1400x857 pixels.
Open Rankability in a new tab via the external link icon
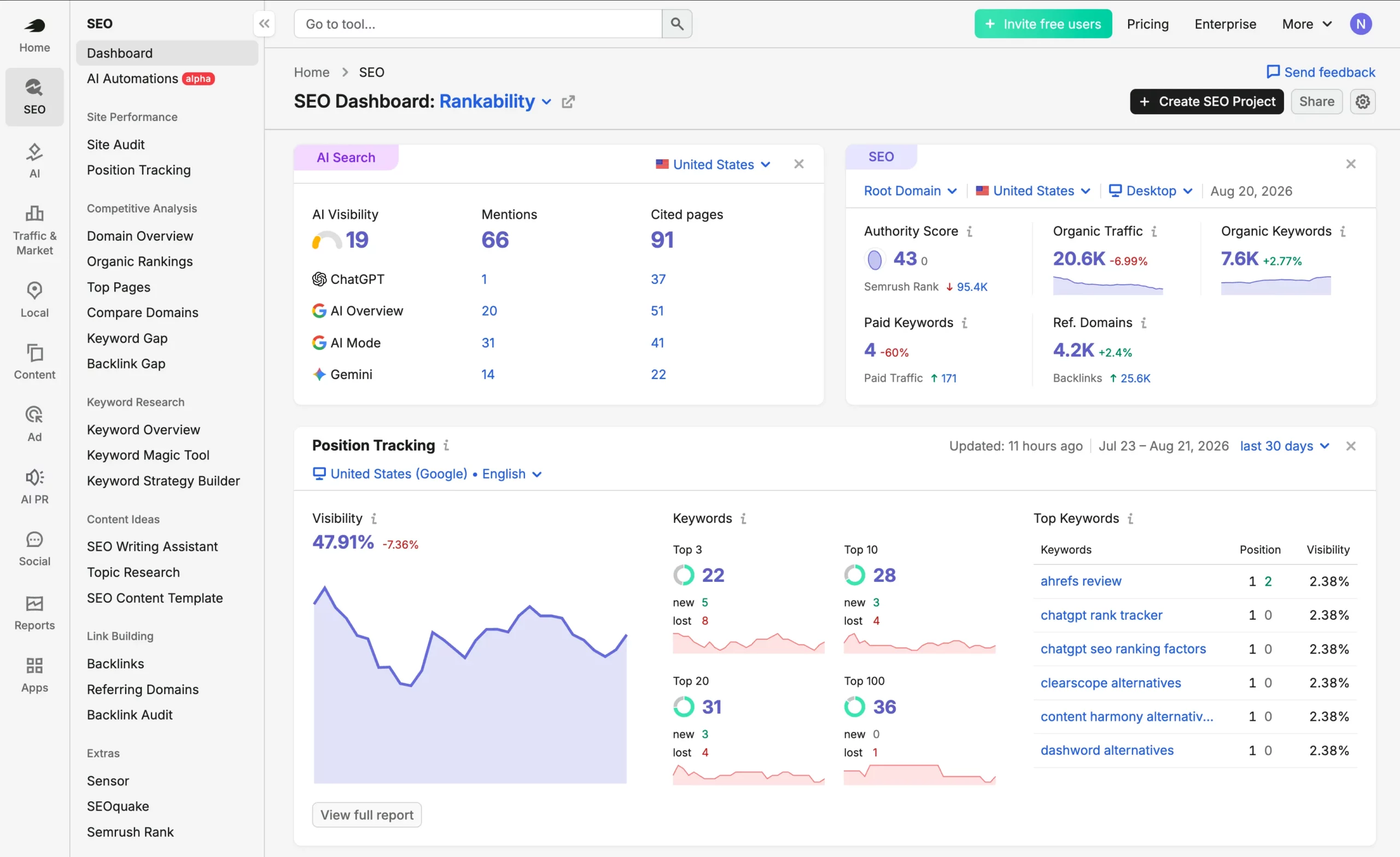point(568,102)
